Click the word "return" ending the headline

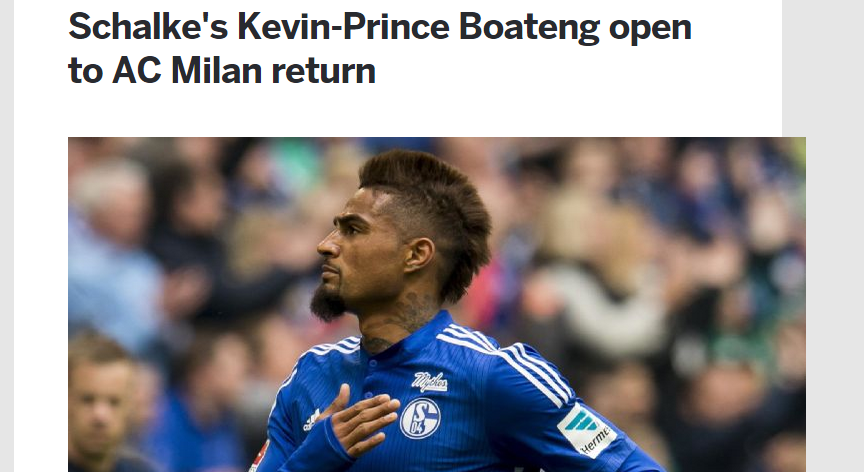coord(323,72)
